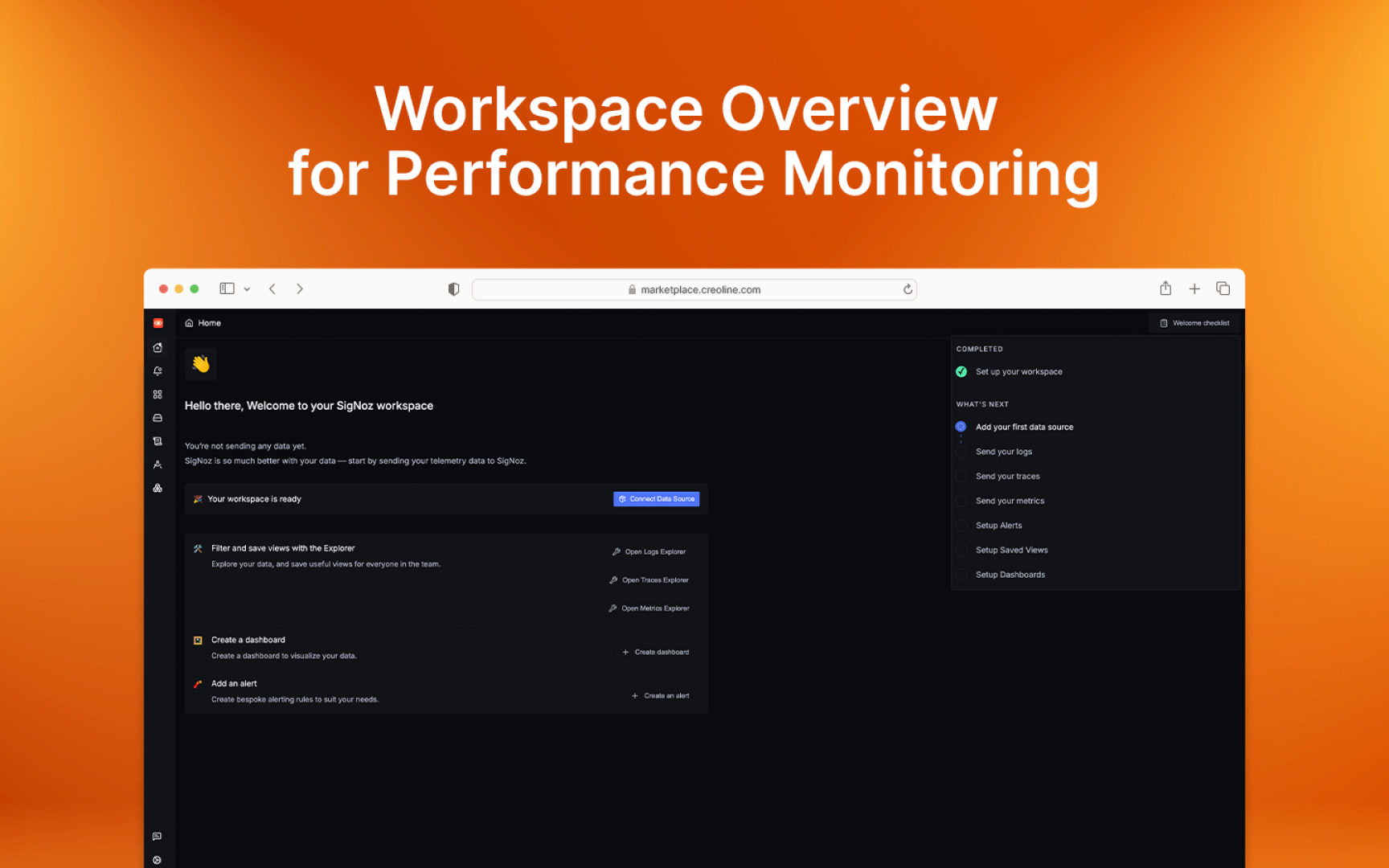Open the logs scroll icon in the sidebar
This screenshot has width=1389, height=868.
tap(158, 441)
